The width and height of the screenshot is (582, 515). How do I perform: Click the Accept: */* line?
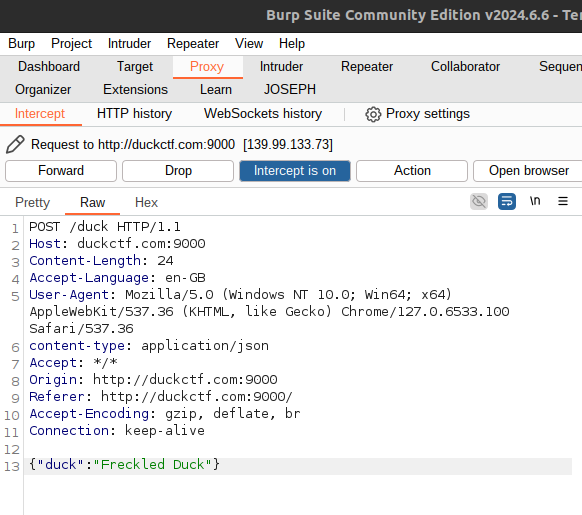click(x=73, y=363)
